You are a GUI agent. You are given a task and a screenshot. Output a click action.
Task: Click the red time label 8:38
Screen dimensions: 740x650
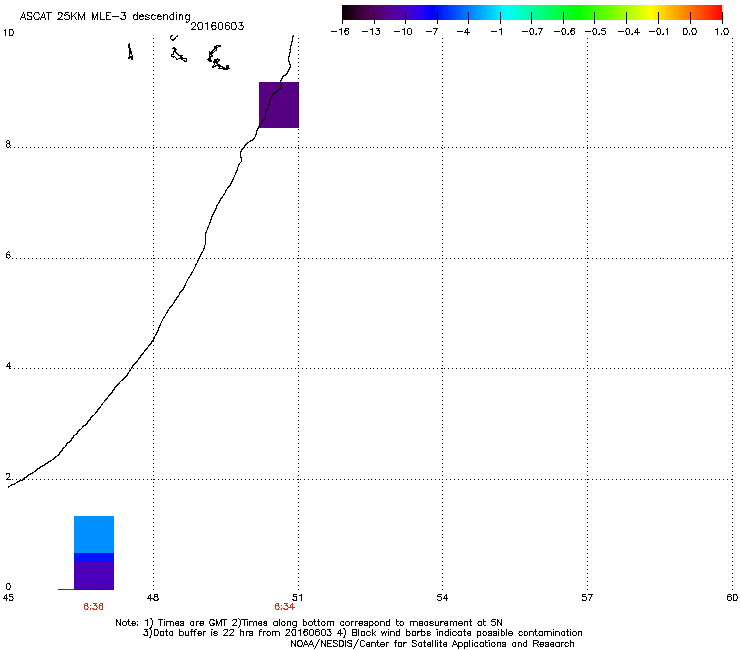[93, 607]
